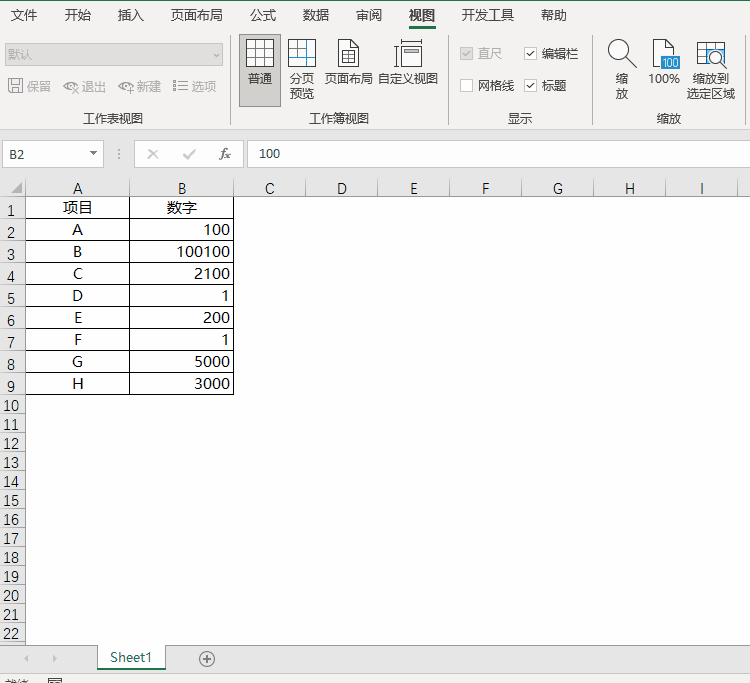Toggle headings (标题) checkbox
Image resolution: width=750 pixels, height=683 pixels.
(531, 86)
